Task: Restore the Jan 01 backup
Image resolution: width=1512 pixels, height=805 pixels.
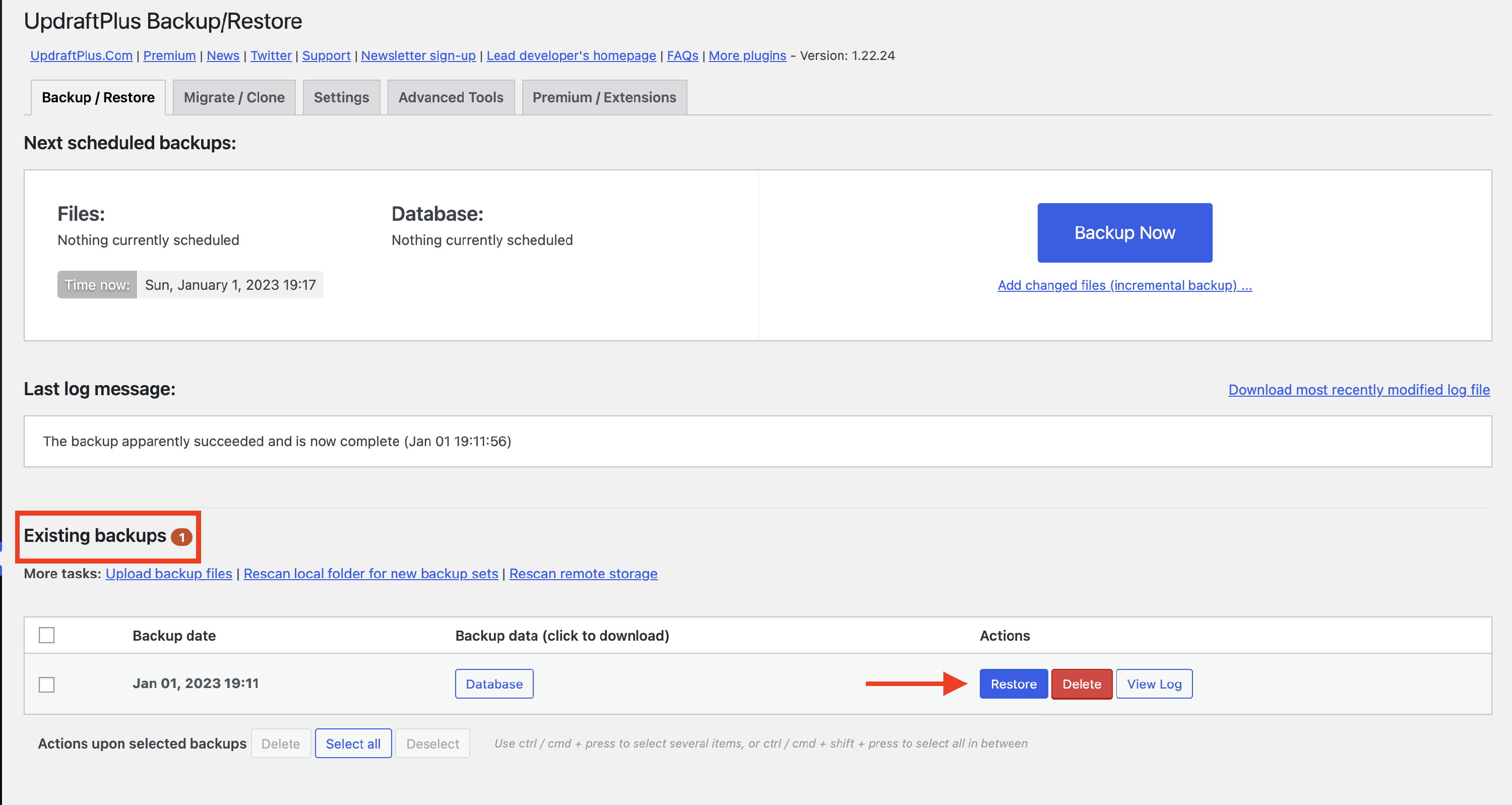Action: coord(1013,684)
